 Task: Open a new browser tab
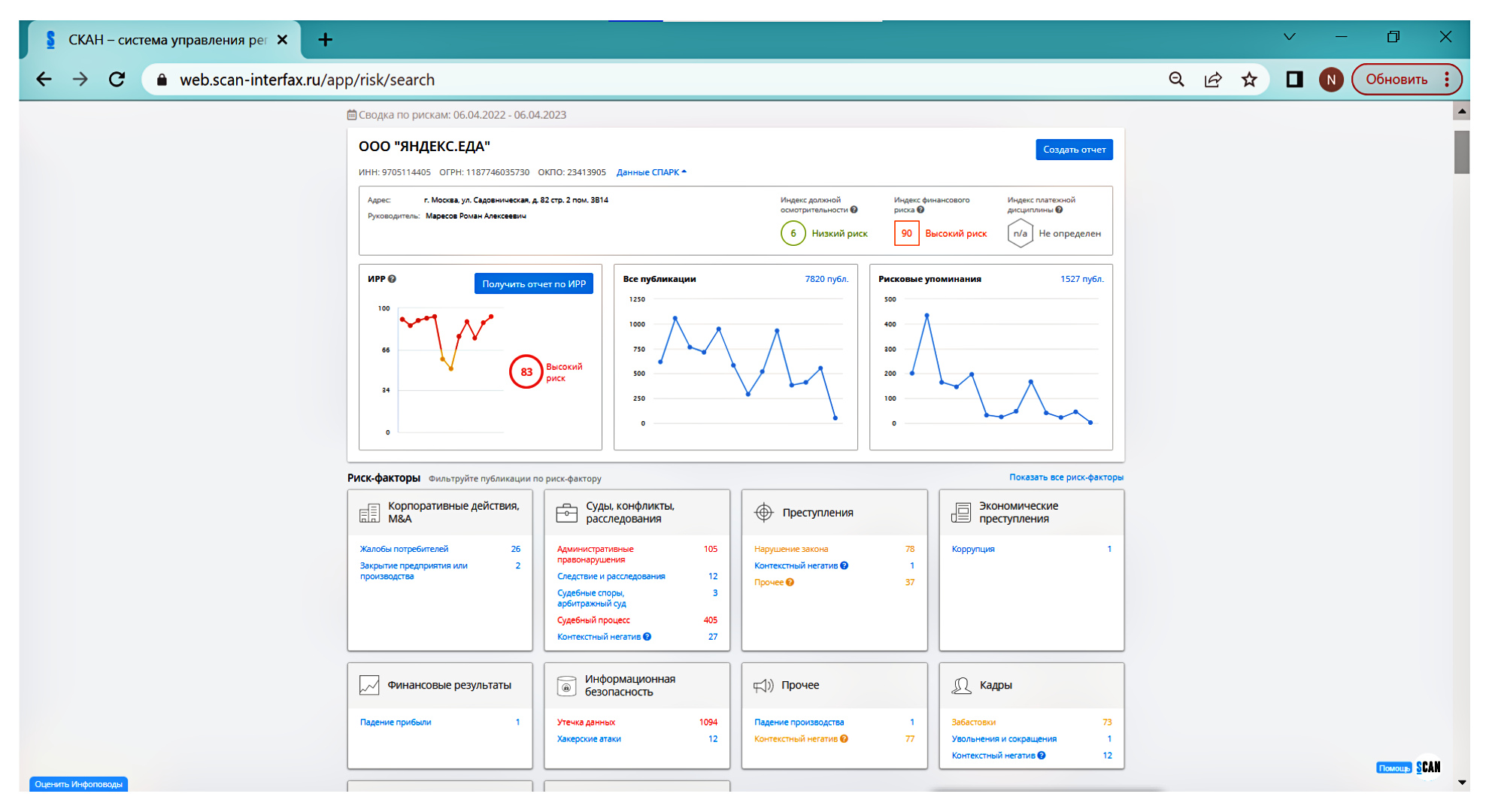coord(325,40)
